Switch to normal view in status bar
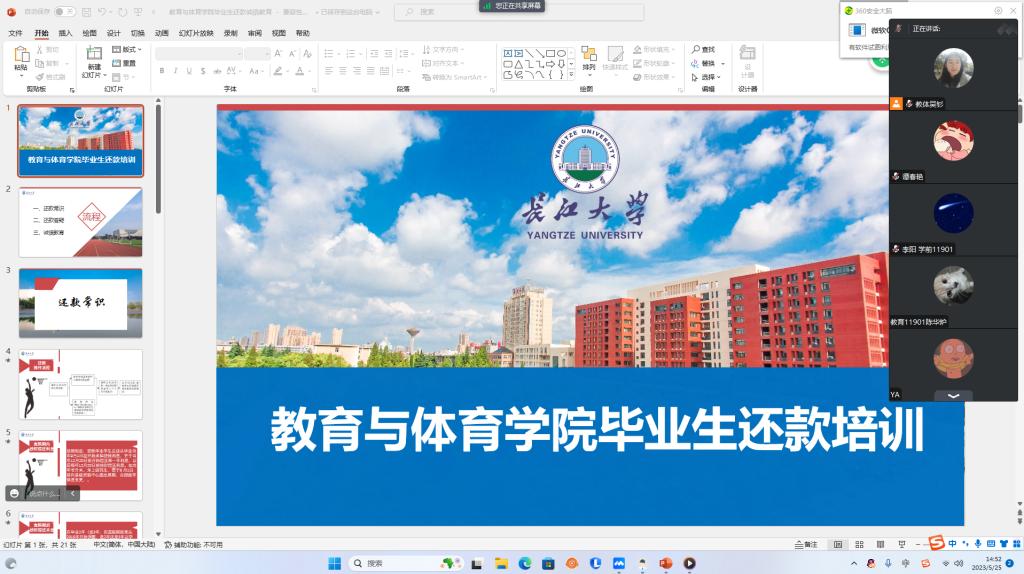Viewport: 1024px width, 574px height. [837, 545]
